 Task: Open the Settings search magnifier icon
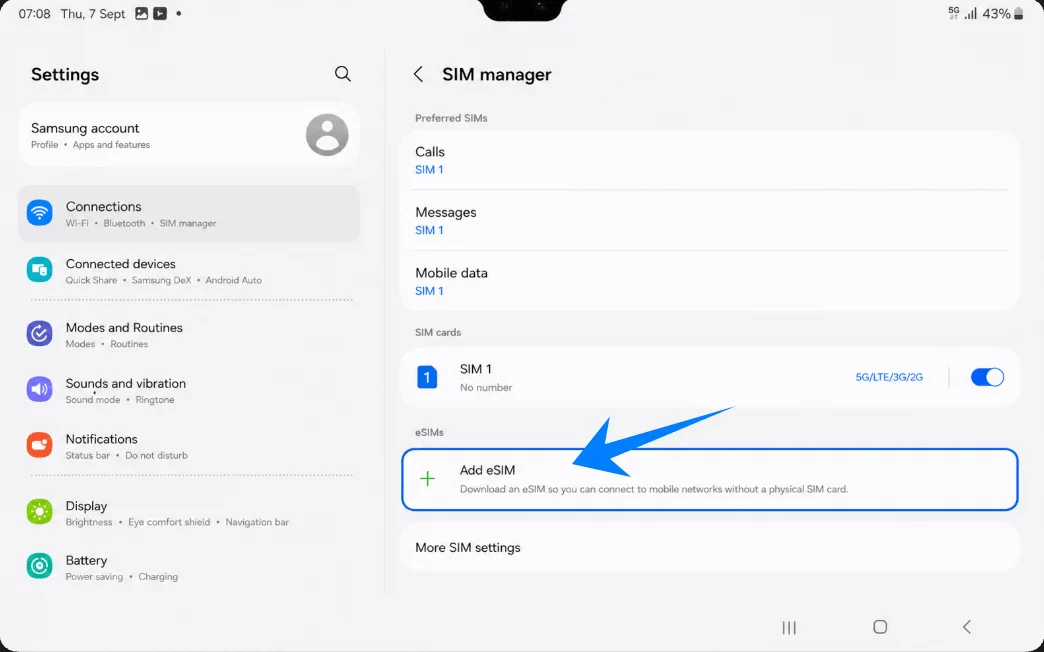coord(342,74)
